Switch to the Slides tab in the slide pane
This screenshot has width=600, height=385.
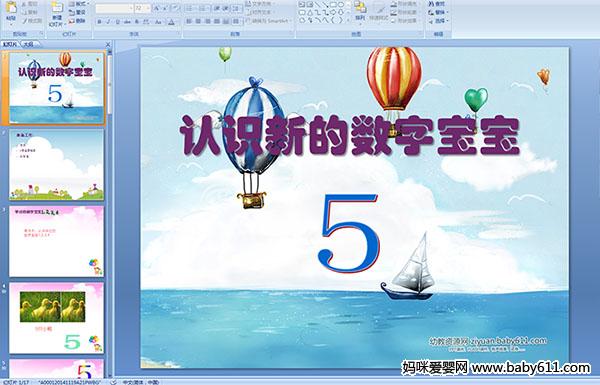(10, 44)
